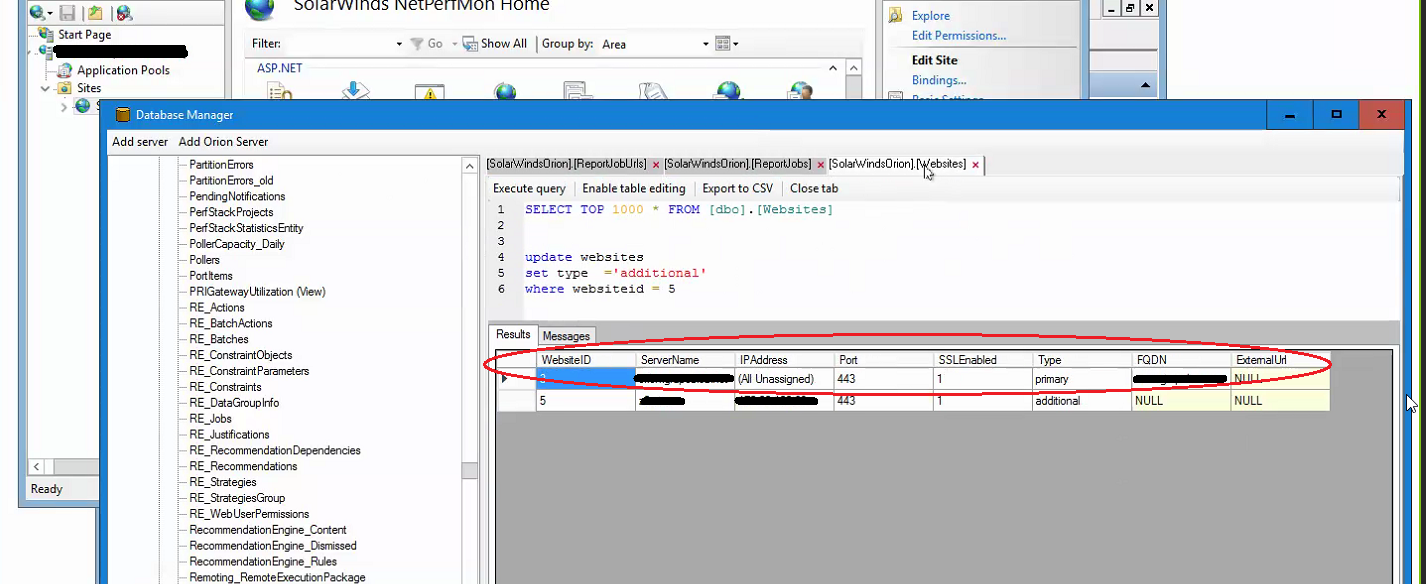Click the Show All icon in the filter toolbar
This screenshot has height=584, width=1428.
470,43
